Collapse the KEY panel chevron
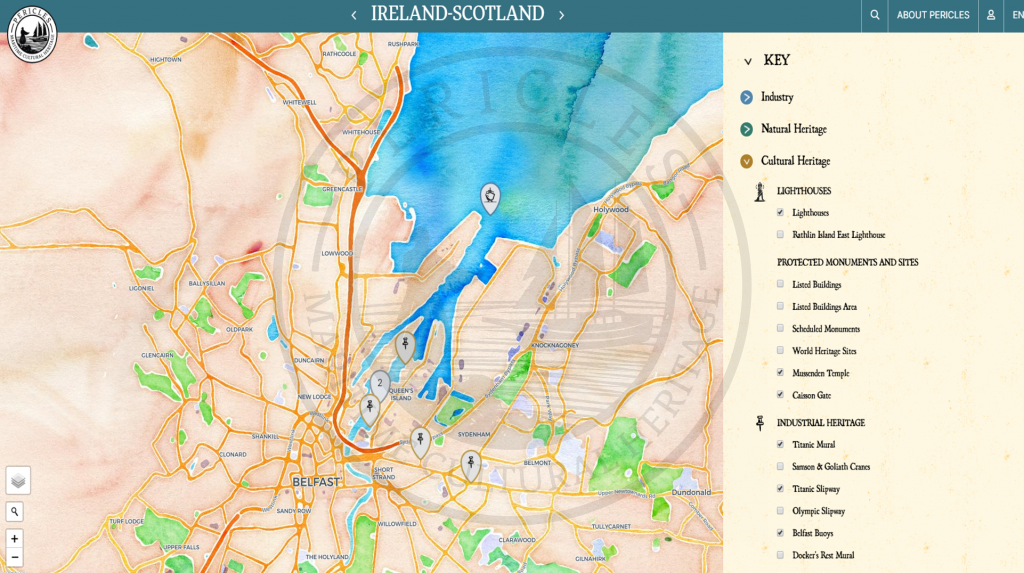Image resolution: width=1024 pixels, height=573 pixels. [x=748, y=61]
